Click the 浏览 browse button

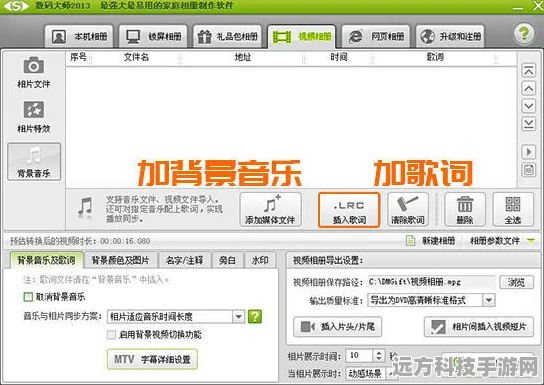[516, 282]
